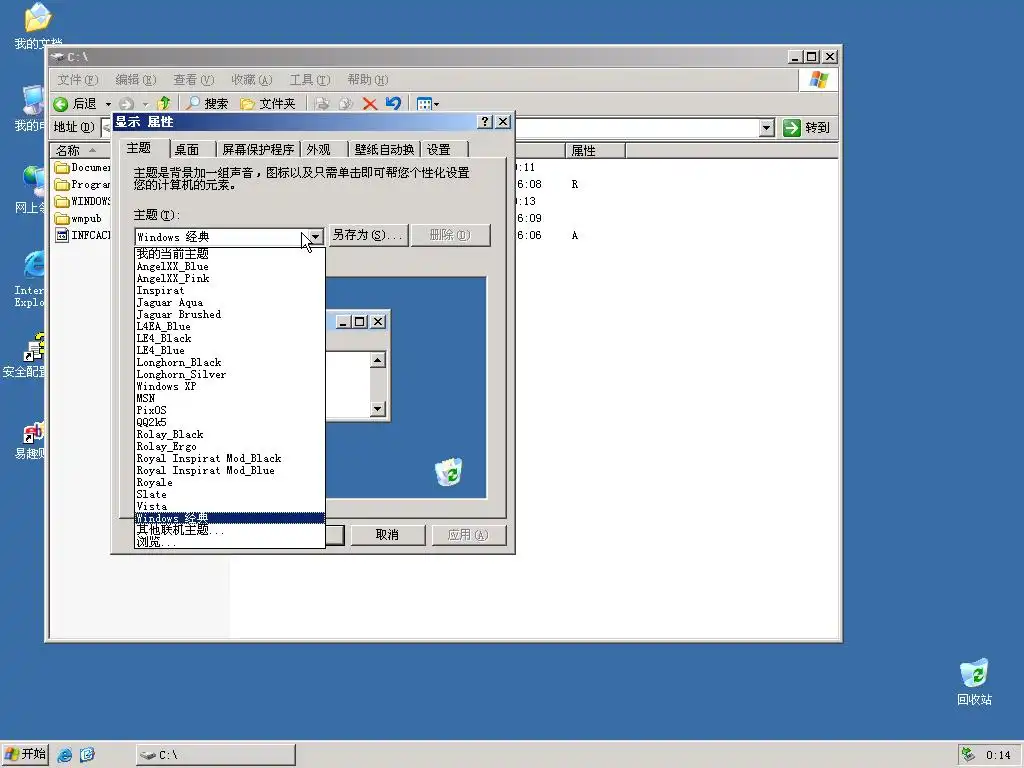Click the help question mark in dialog title
Image resolution: width=1024 pixels, height=768 pixels.
pyautogui.click(x=484, y=121)
